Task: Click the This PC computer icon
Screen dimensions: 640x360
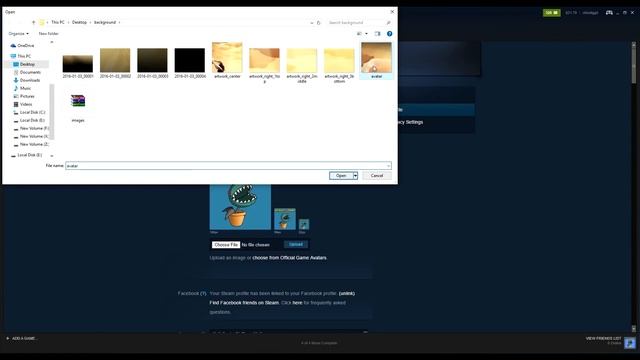Action: [x=13, y=56]
